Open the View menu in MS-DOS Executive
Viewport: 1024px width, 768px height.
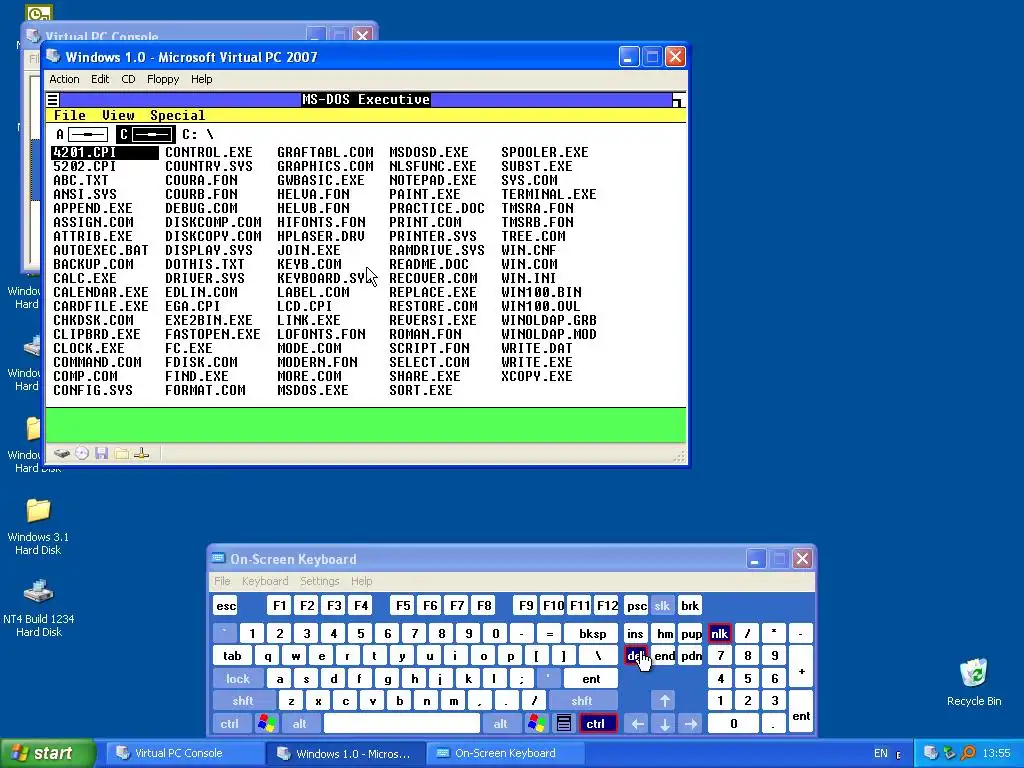118,116
